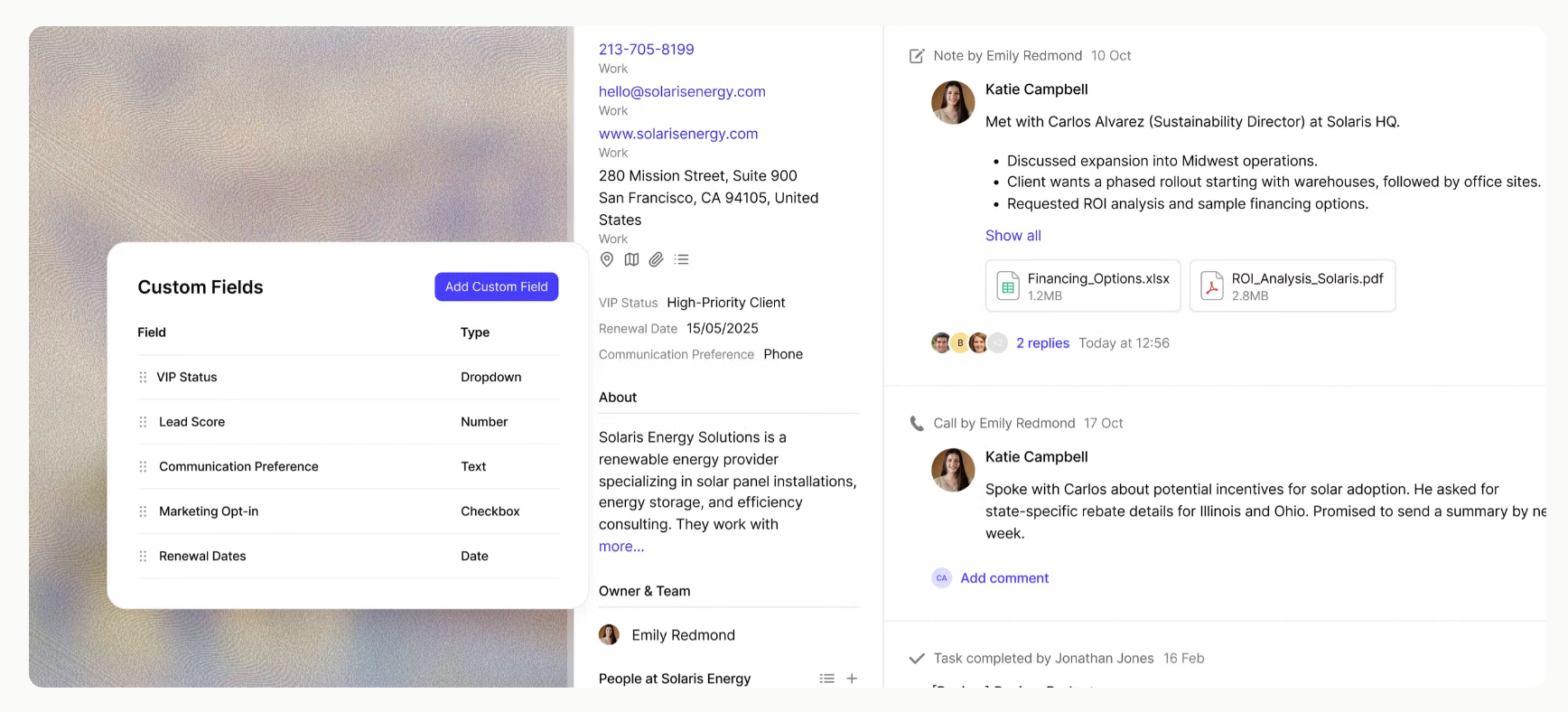This screenshot has height=712, width=1568.
Task: Click the address 280 Mission Street, Suite 900
Action: coord(697,176)
